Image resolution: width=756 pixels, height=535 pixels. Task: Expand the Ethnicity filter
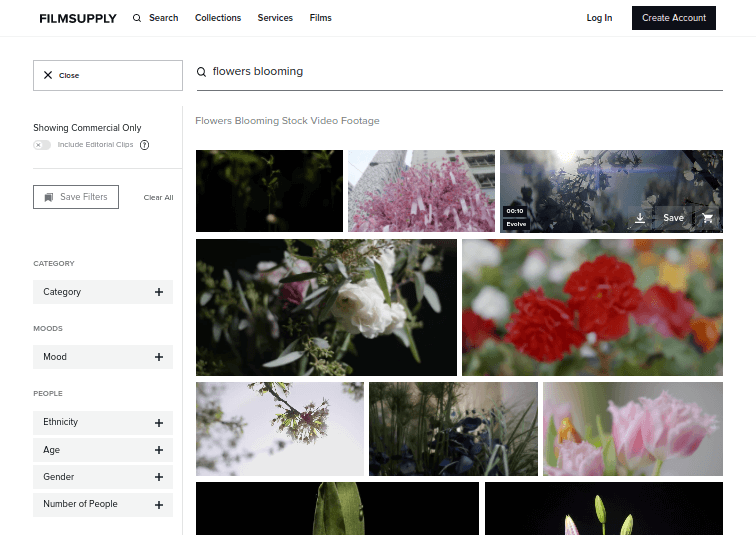(x=103, y=423)
